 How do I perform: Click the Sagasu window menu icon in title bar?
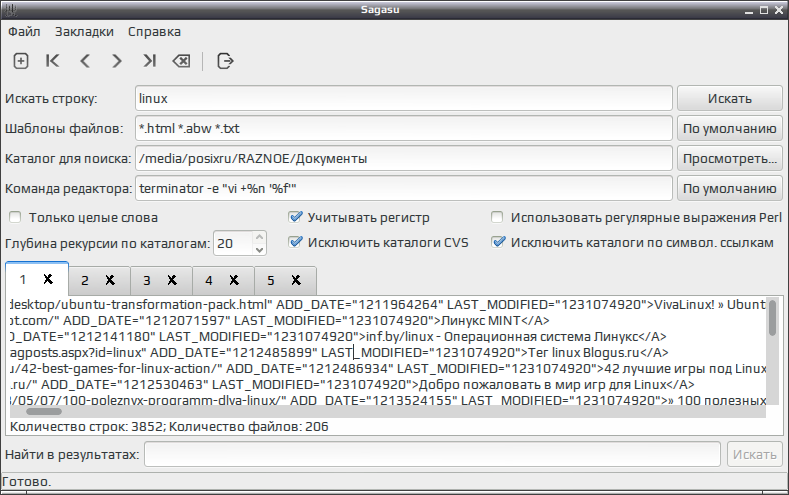[x=10, y=10]
